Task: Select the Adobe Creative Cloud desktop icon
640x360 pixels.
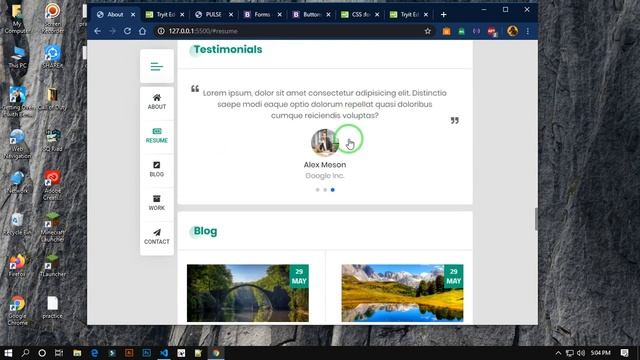Action: coord(52,185)
